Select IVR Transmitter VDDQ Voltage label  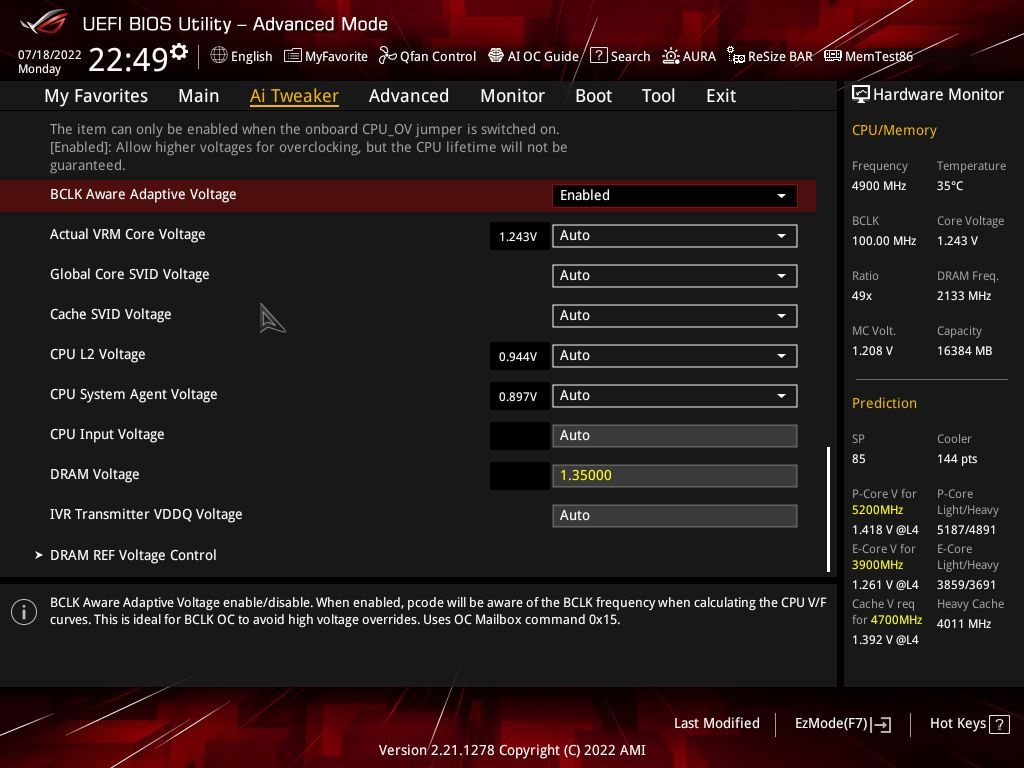coord(146,515)
